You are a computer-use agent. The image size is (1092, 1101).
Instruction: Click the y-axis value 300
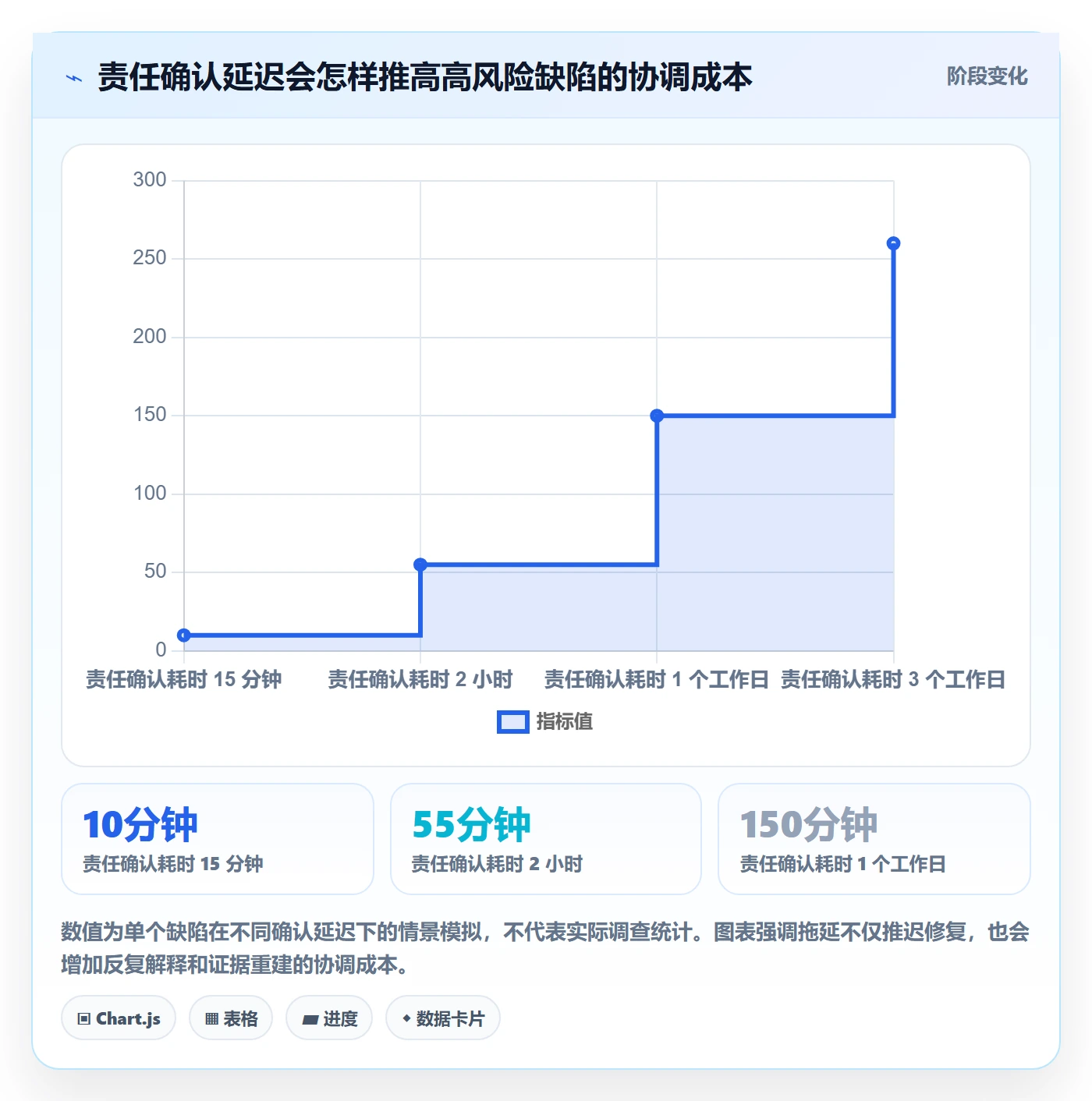pos(150,180)
